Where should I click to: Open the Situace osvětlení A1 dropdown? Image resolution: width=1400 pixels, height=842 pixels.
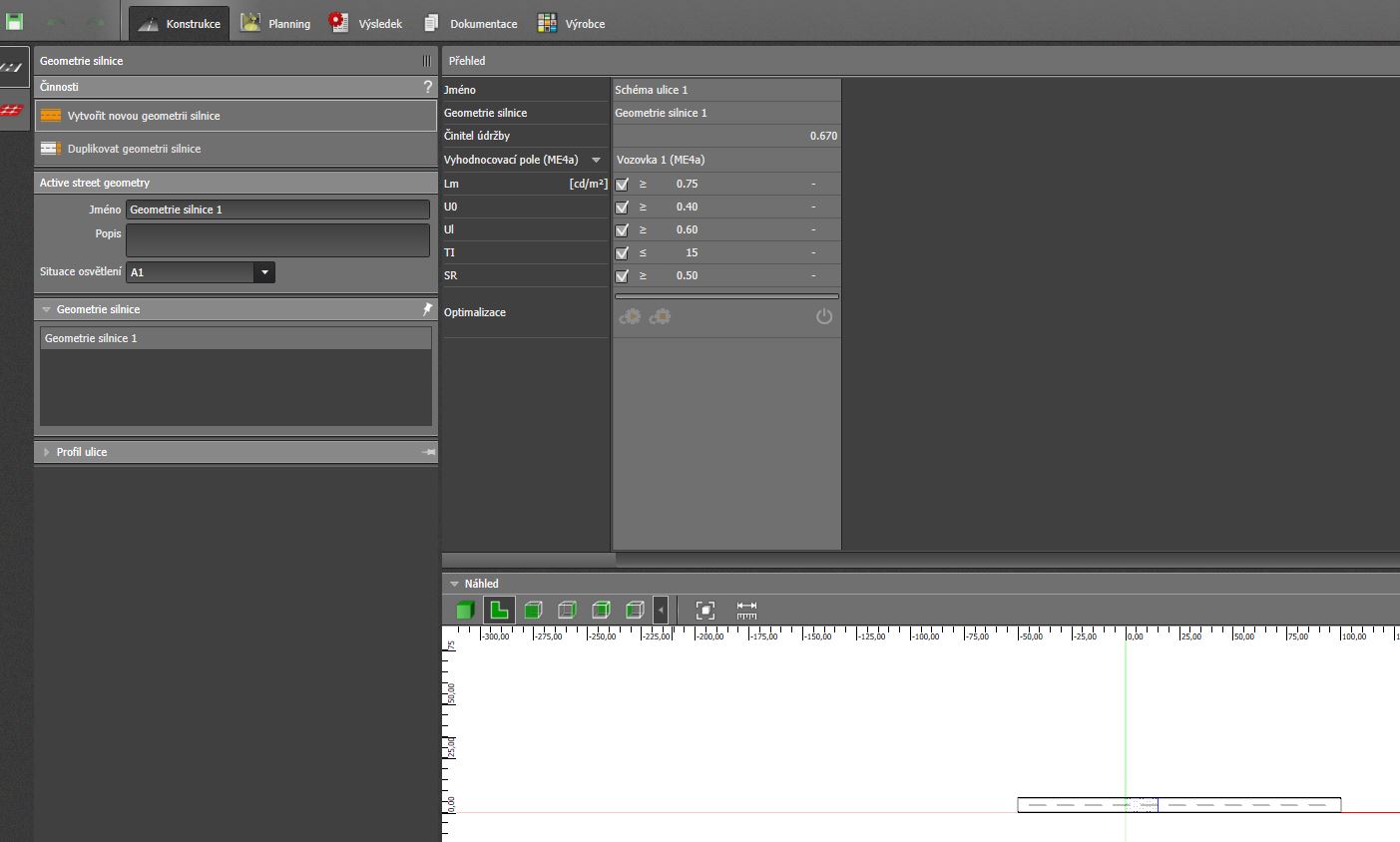201,272
